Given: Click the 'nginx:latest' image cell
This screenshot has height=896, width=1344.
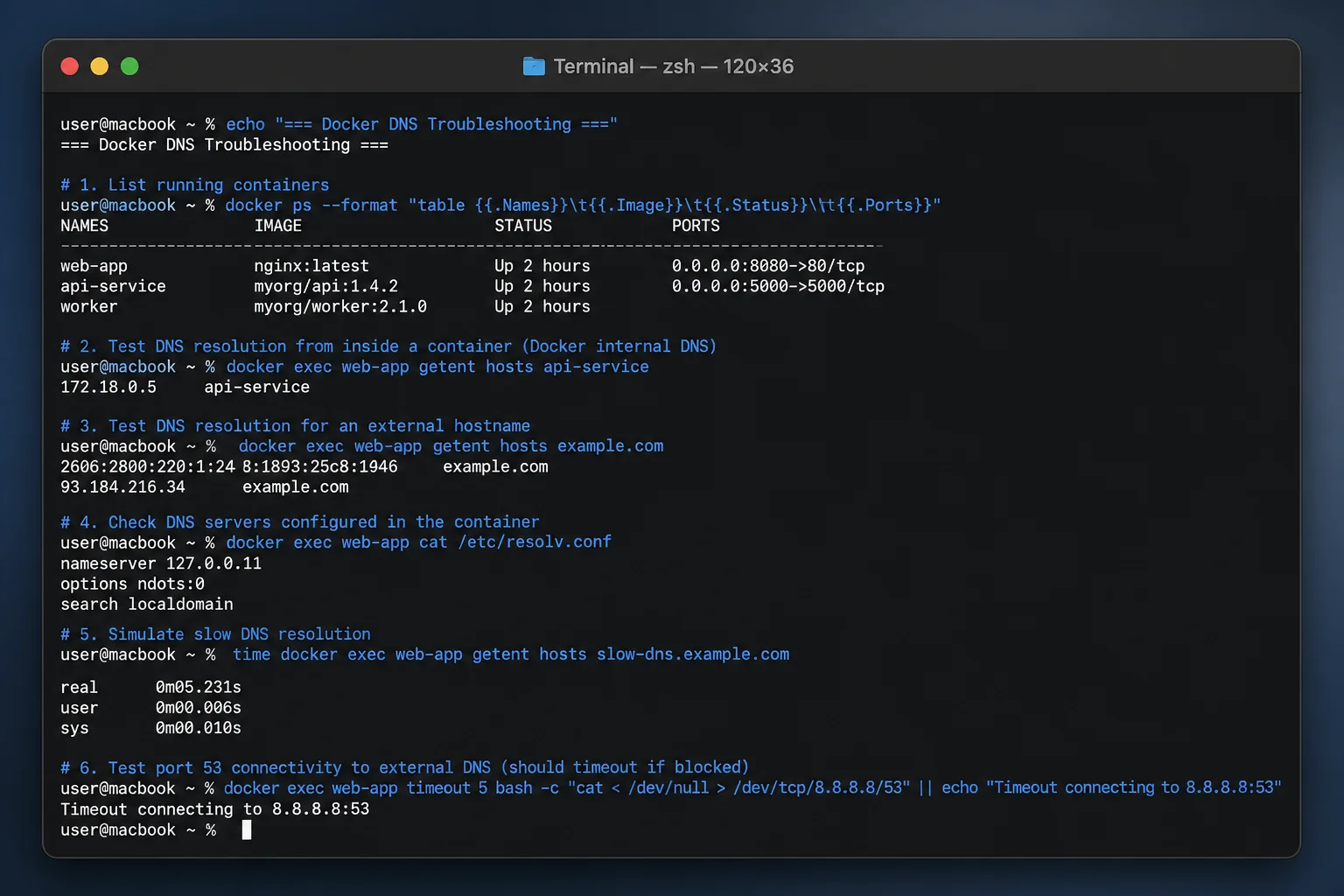Looking at the screenshot, I should coord(311,266).
